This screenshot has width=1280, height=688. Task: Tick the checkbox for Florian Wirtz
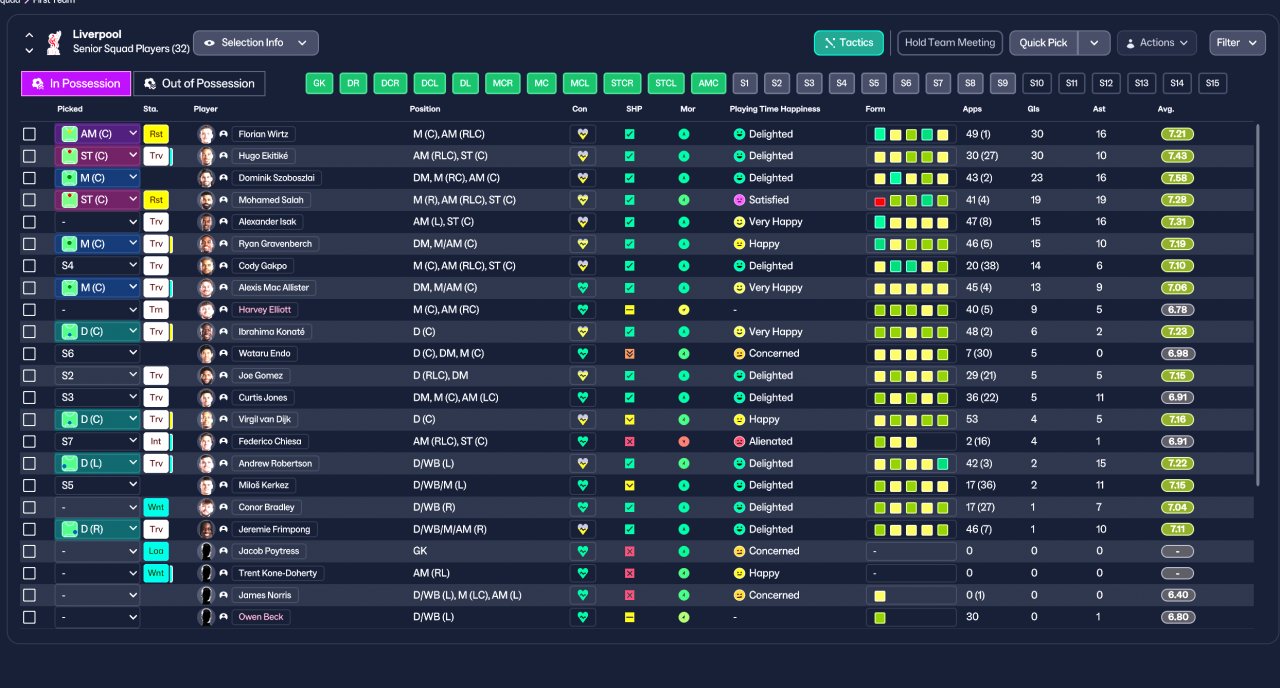(29, 134)
